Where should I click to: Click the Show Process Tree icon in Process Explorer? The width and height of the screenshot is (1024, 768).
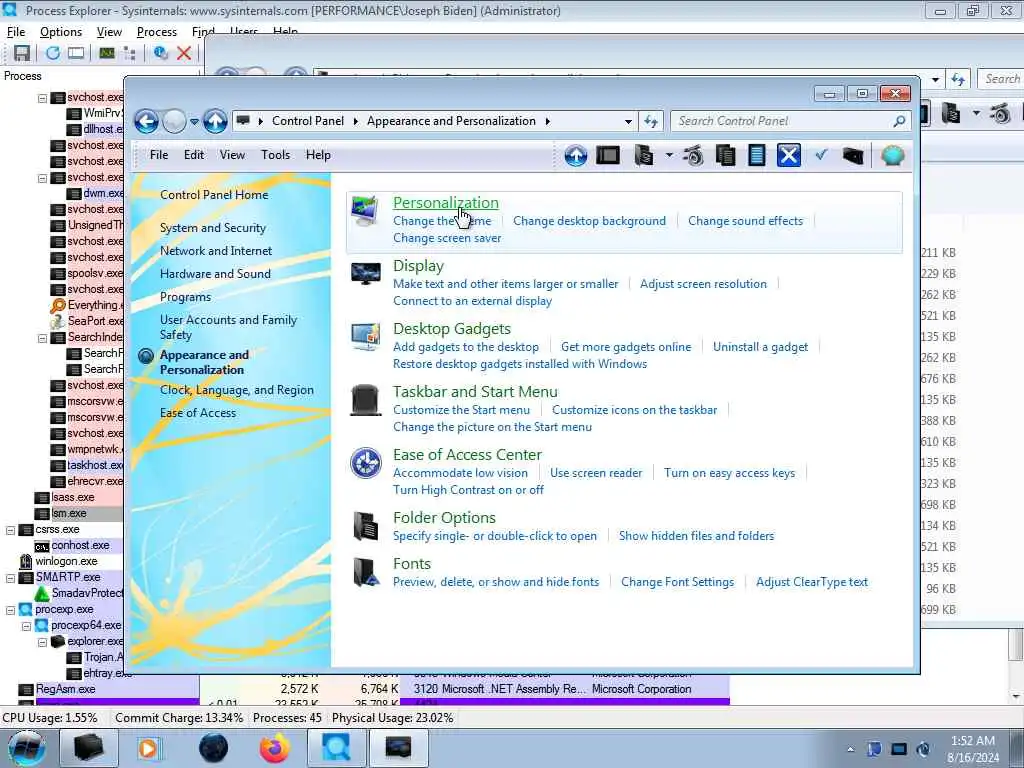129,53
